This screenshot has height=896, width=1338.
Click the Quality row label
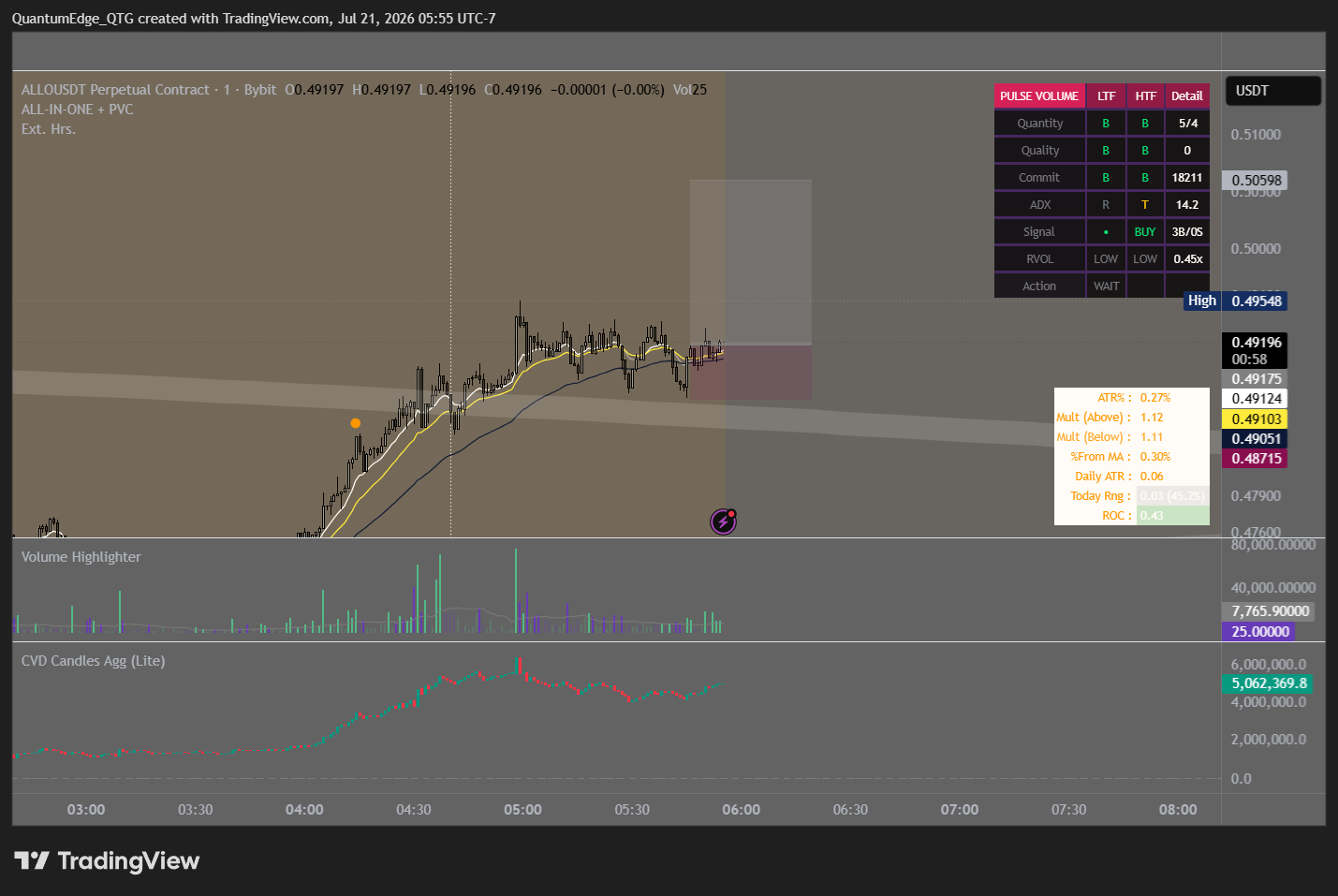pos(1040,151)
